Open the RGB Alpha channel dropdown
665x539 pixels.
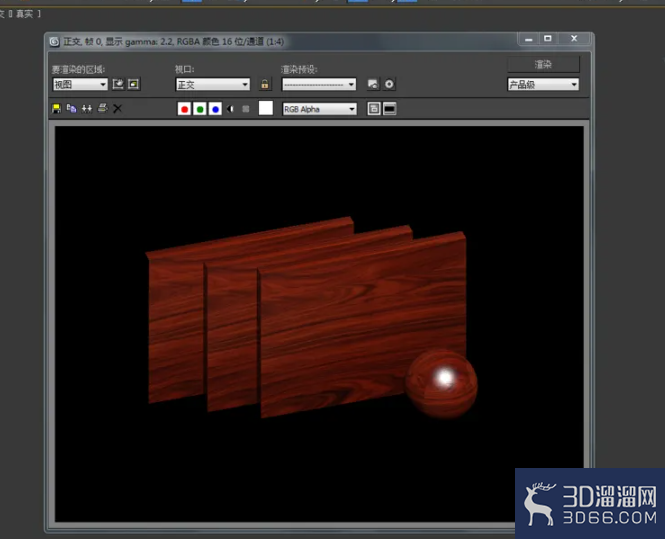(x=319, y=109)
